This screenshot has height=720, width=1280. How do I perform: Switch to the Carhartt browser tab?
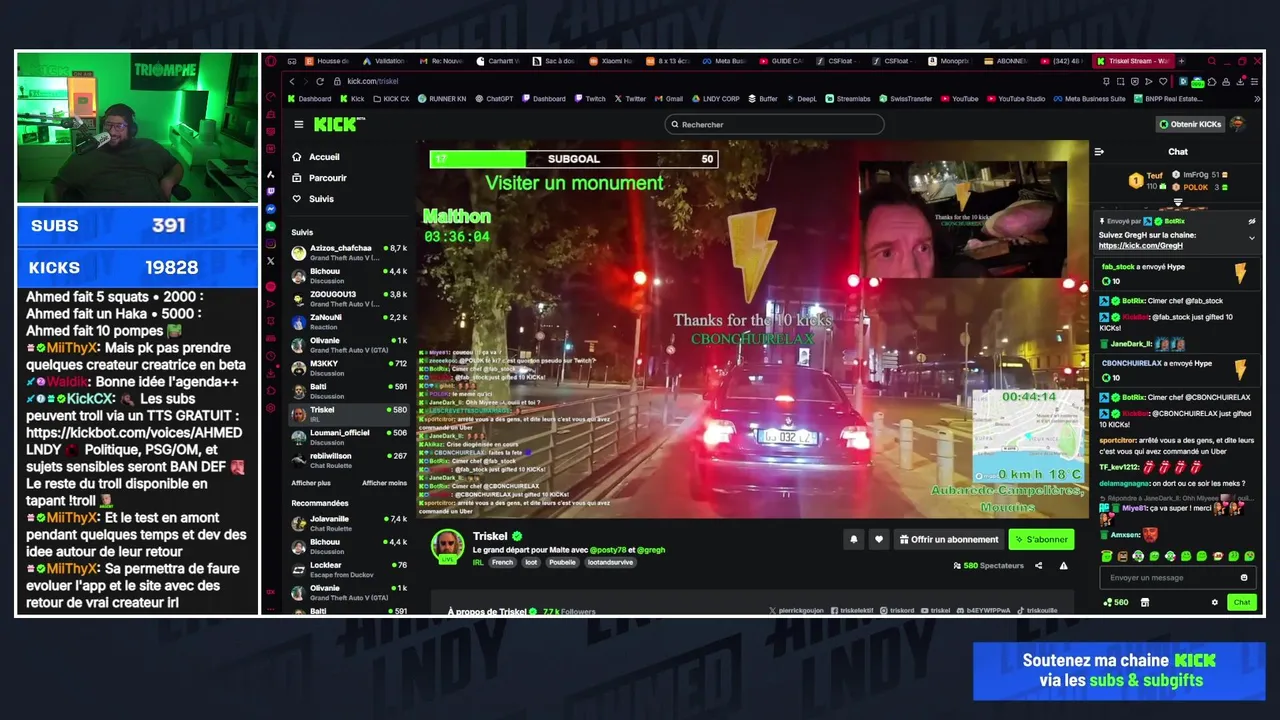pos(499,61)
